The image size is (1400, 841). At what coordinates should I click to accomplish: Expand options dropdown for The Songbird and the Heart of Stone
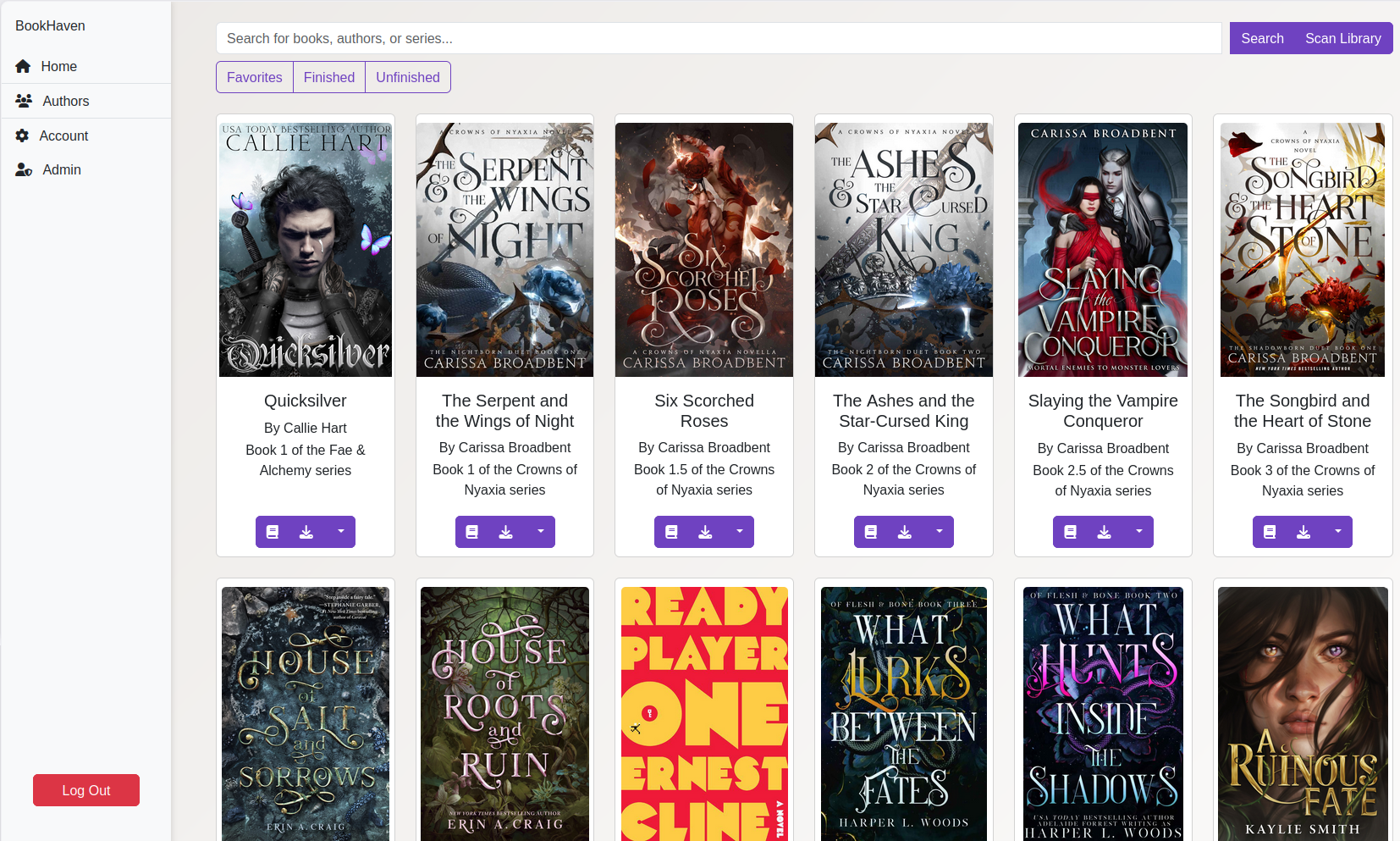click(x=1337, y=532)
